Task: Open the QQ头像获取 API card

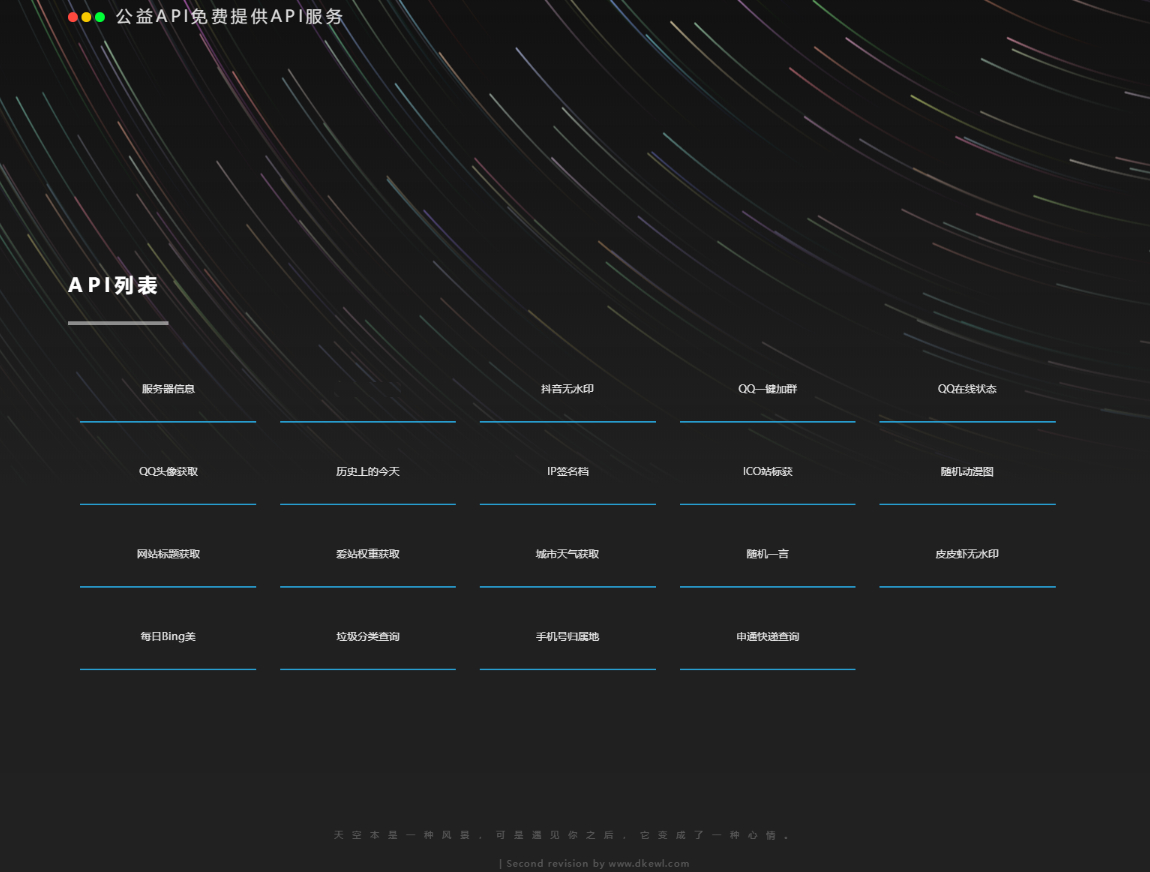Action: [x=168, y=472]
